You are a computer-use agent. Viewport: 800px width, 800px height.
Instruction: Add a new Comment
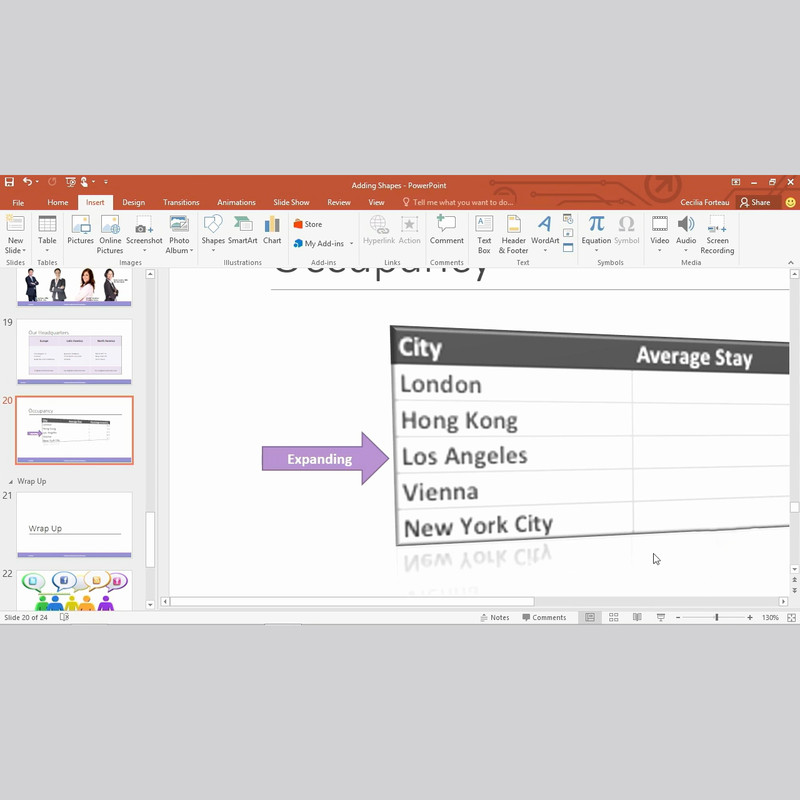pos(446,230)
